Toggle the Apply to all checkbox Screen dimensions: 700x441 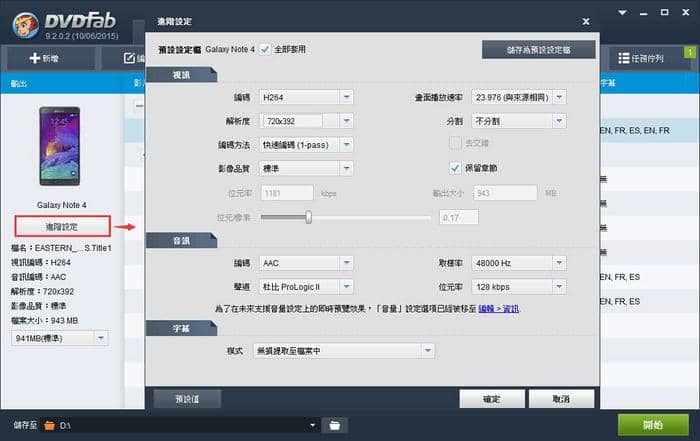pyautogui.click(x=265, y=49)
